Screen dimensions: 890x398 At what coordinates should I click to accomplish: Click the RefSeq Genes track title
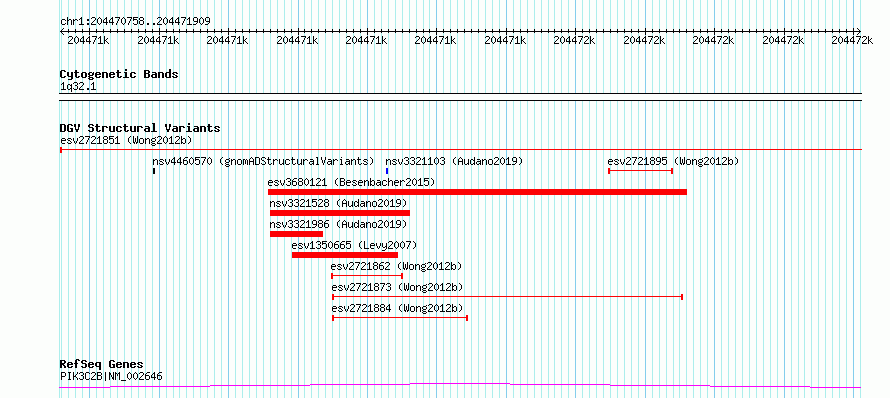click(102, 364)
